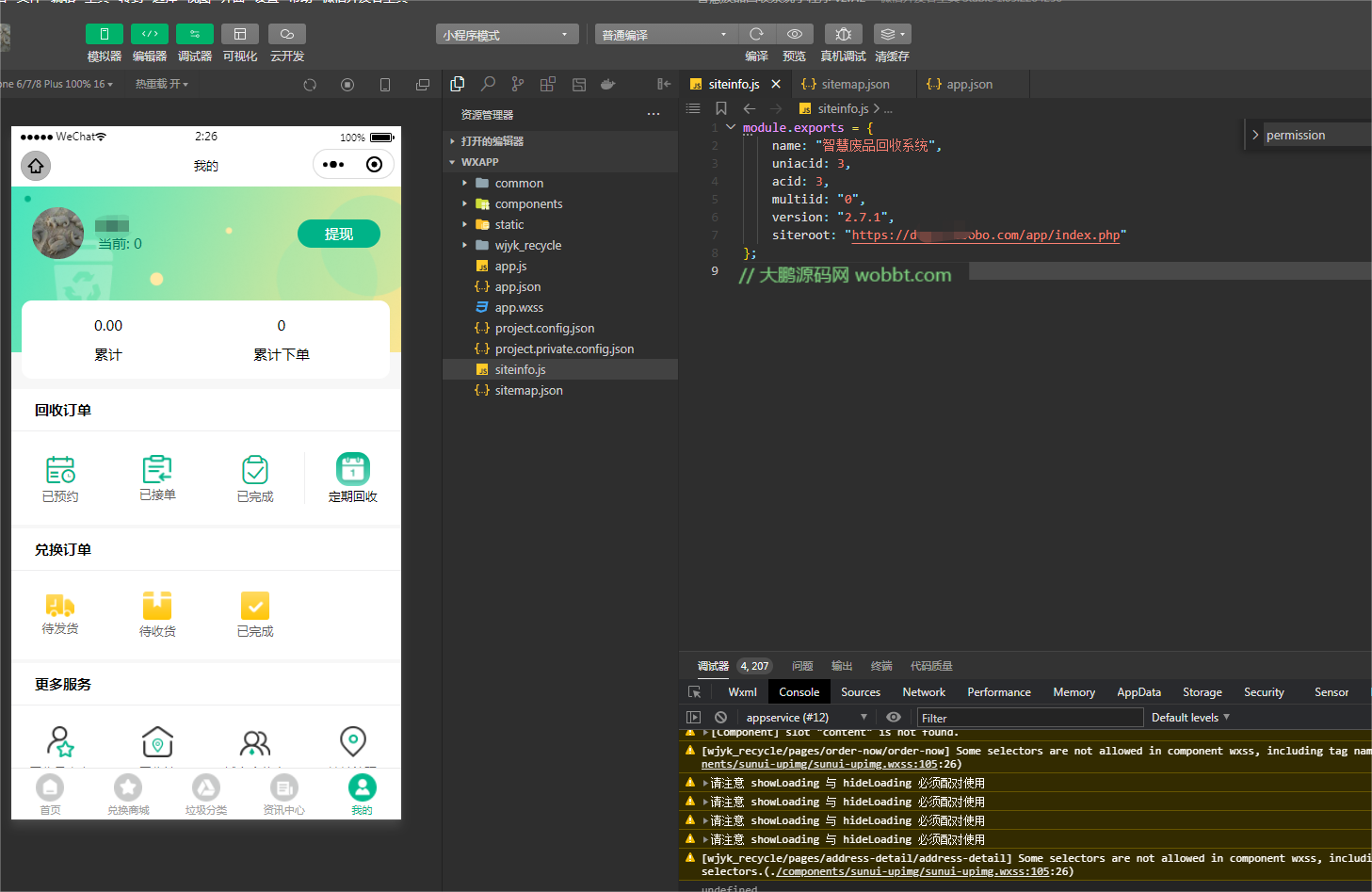Open the normal compile mode dropdown
The width and height of the screenshot is (1372, 892).
[665, 35]
